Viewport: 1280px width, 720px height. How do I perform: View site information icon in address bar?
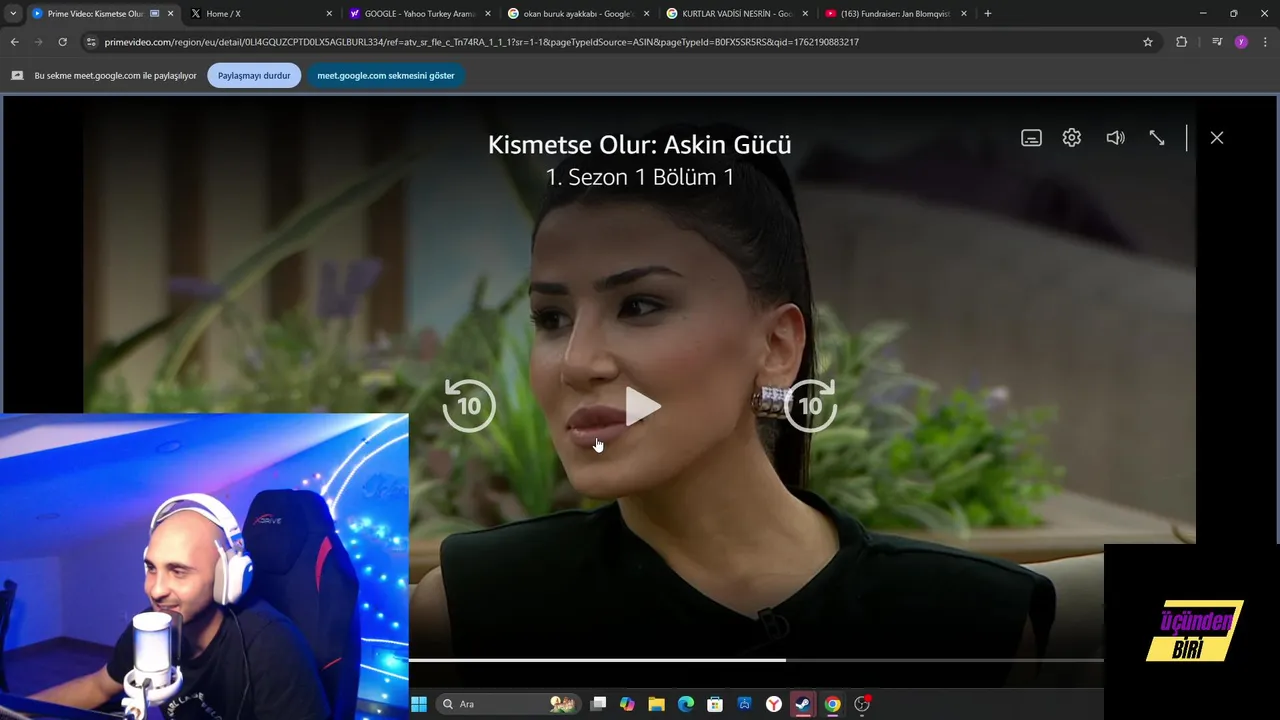click(x=91, y=42)
